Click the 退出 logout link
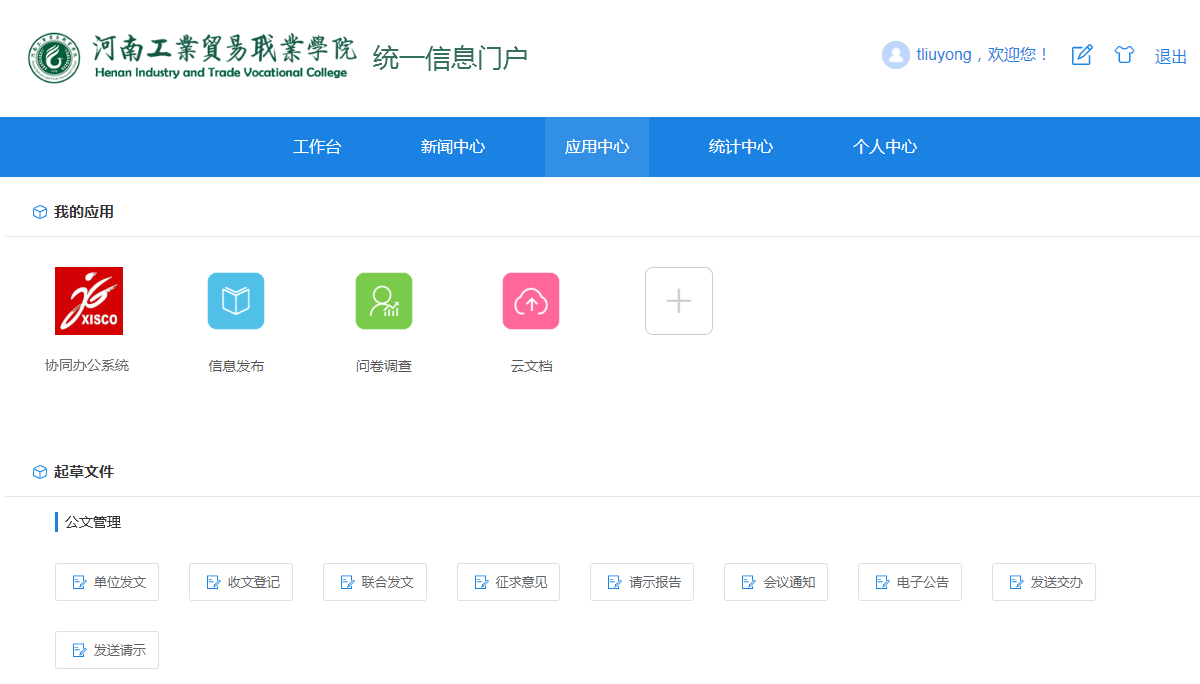Viewport: 1200px width, 684px height. [x=1171, y=56]
